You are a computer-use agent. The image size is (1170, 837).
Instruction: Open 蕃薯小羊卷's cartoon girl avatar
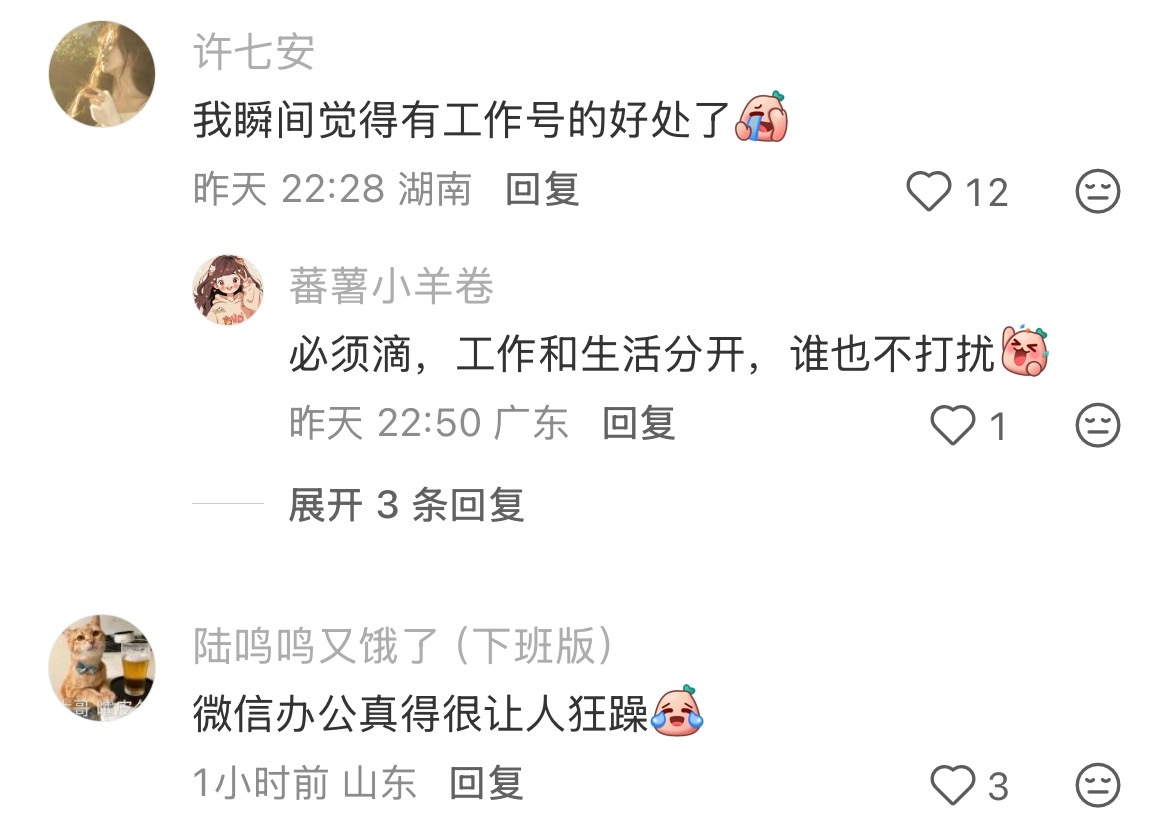click(x=228, y=289)
